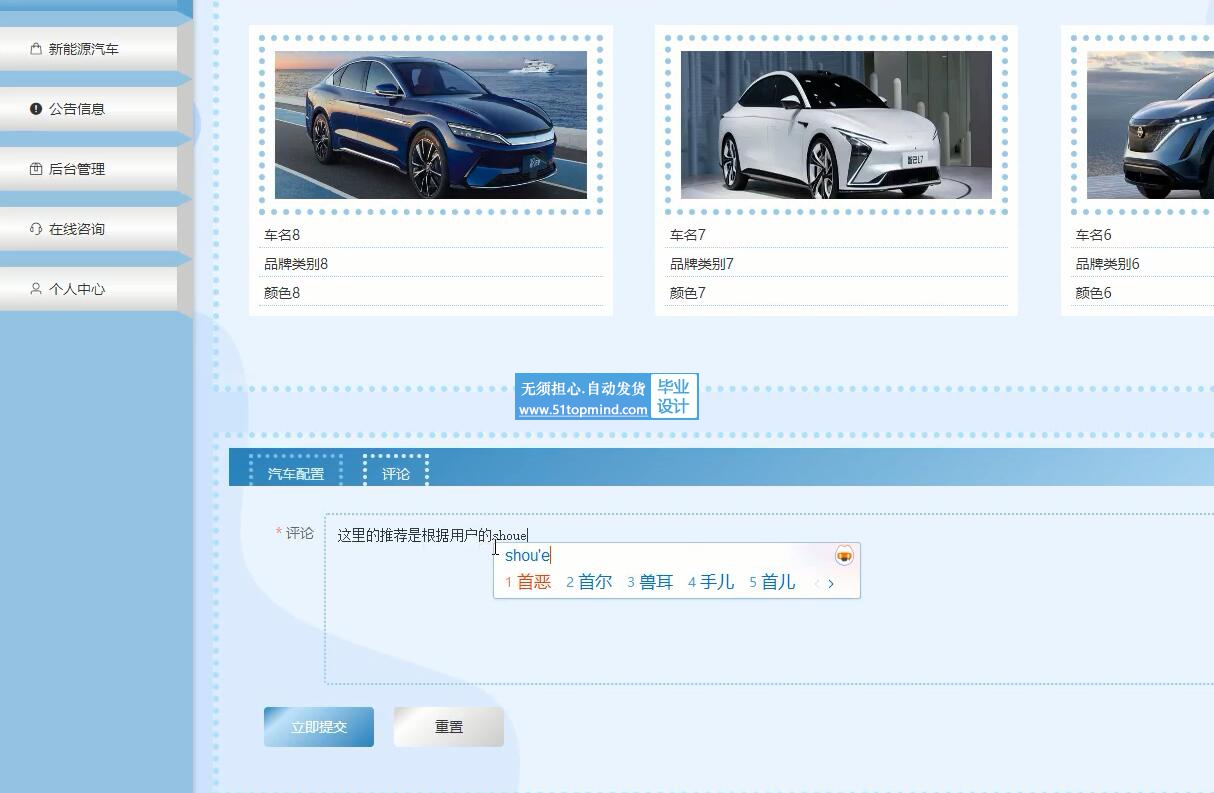
Task: Click the 品牌类别7 label
Action: (702, 264)
